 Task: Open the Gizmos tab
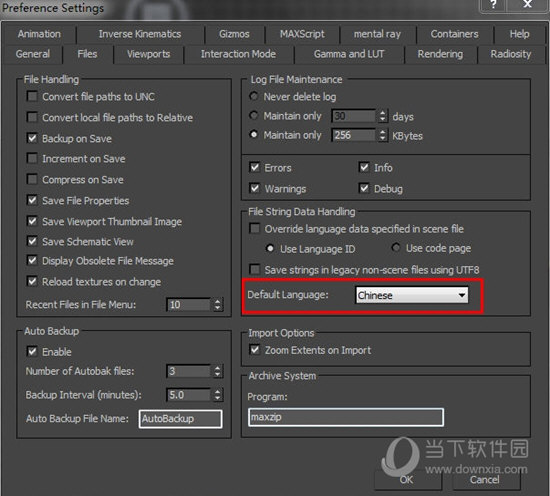234,34
